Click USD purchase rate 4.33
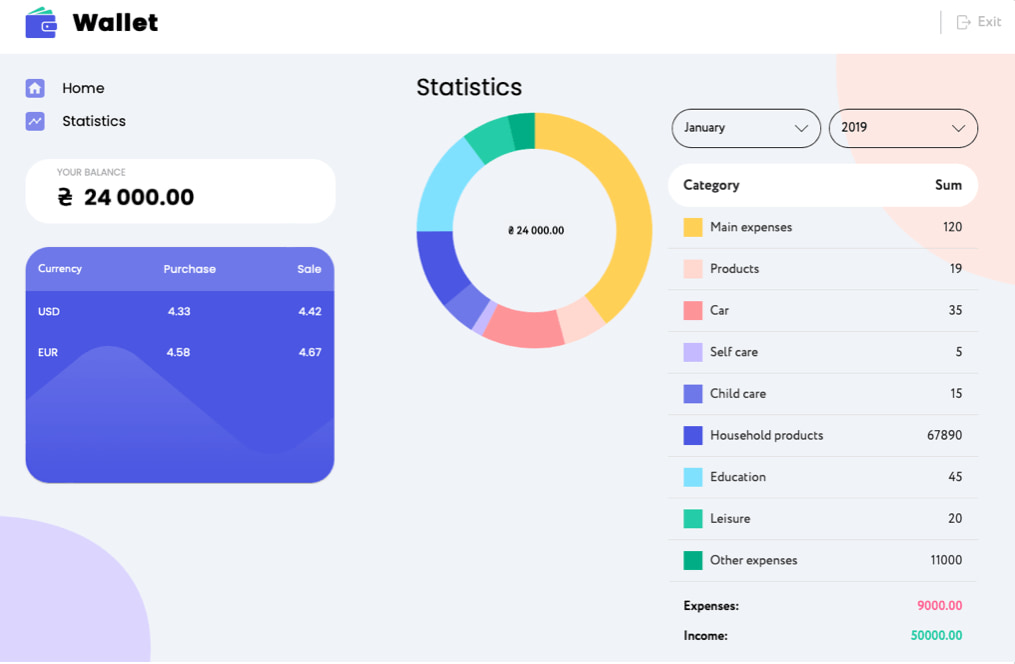This screenshot has width=1015, height=664. [x=179, y=311]
